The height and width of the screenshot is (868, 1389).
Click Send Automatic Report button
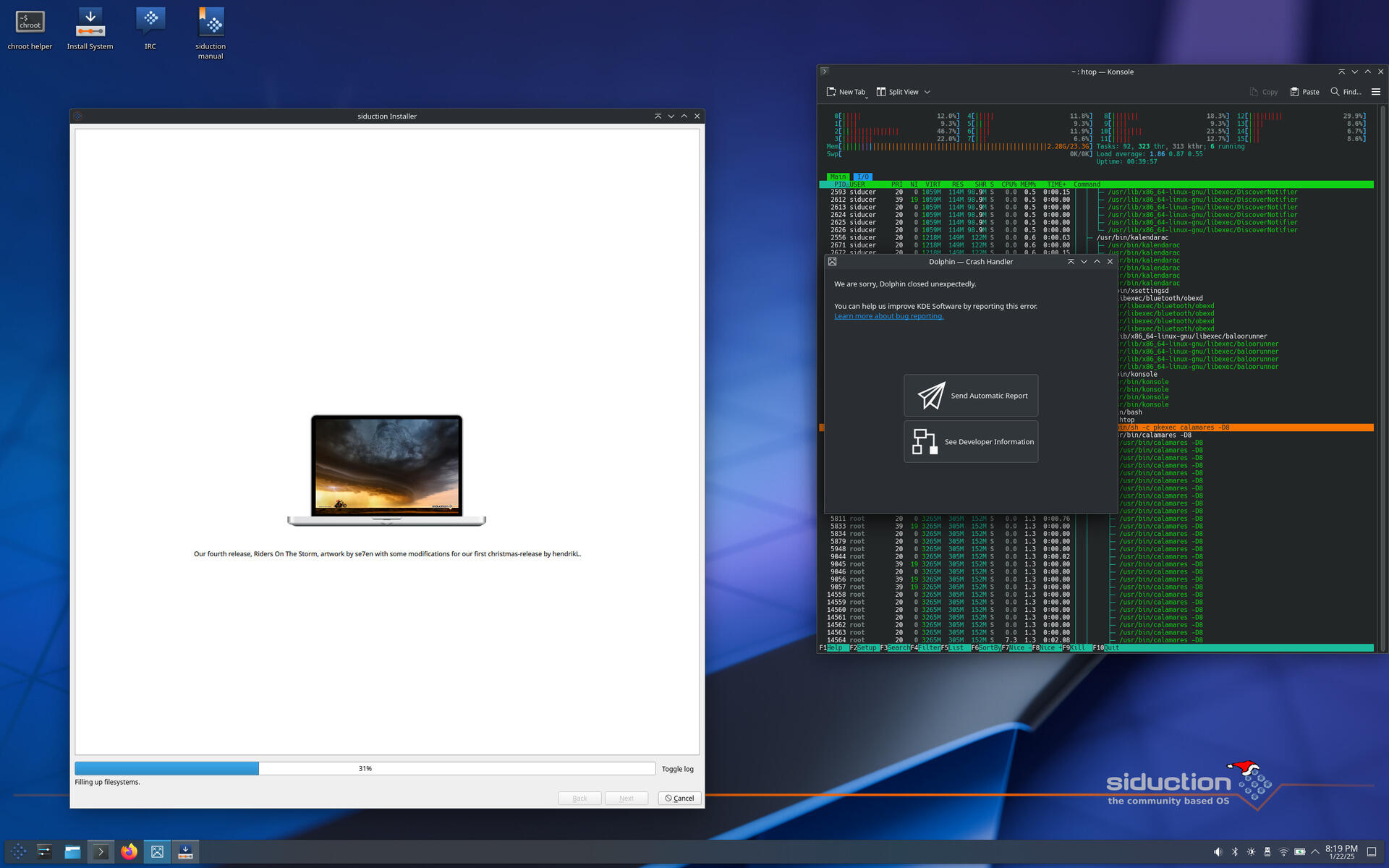971,396
